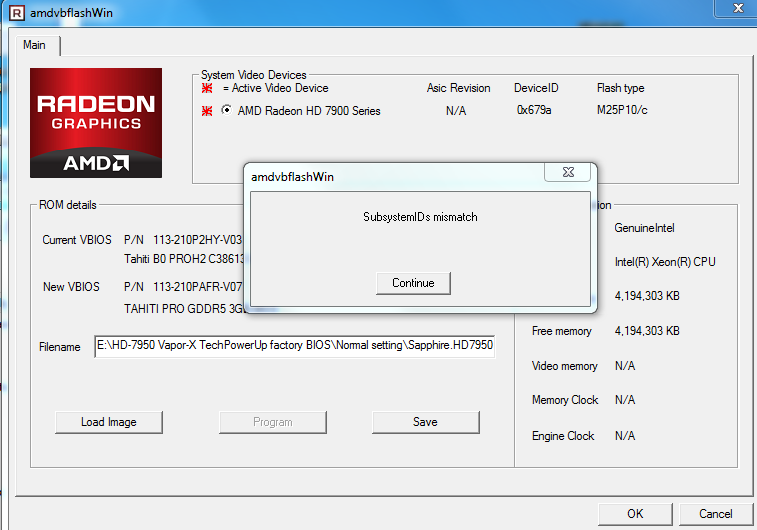The height and width of the screenshot is (530, 757).
Task: Click the Load Image button
Action: [x=109, y=422]
